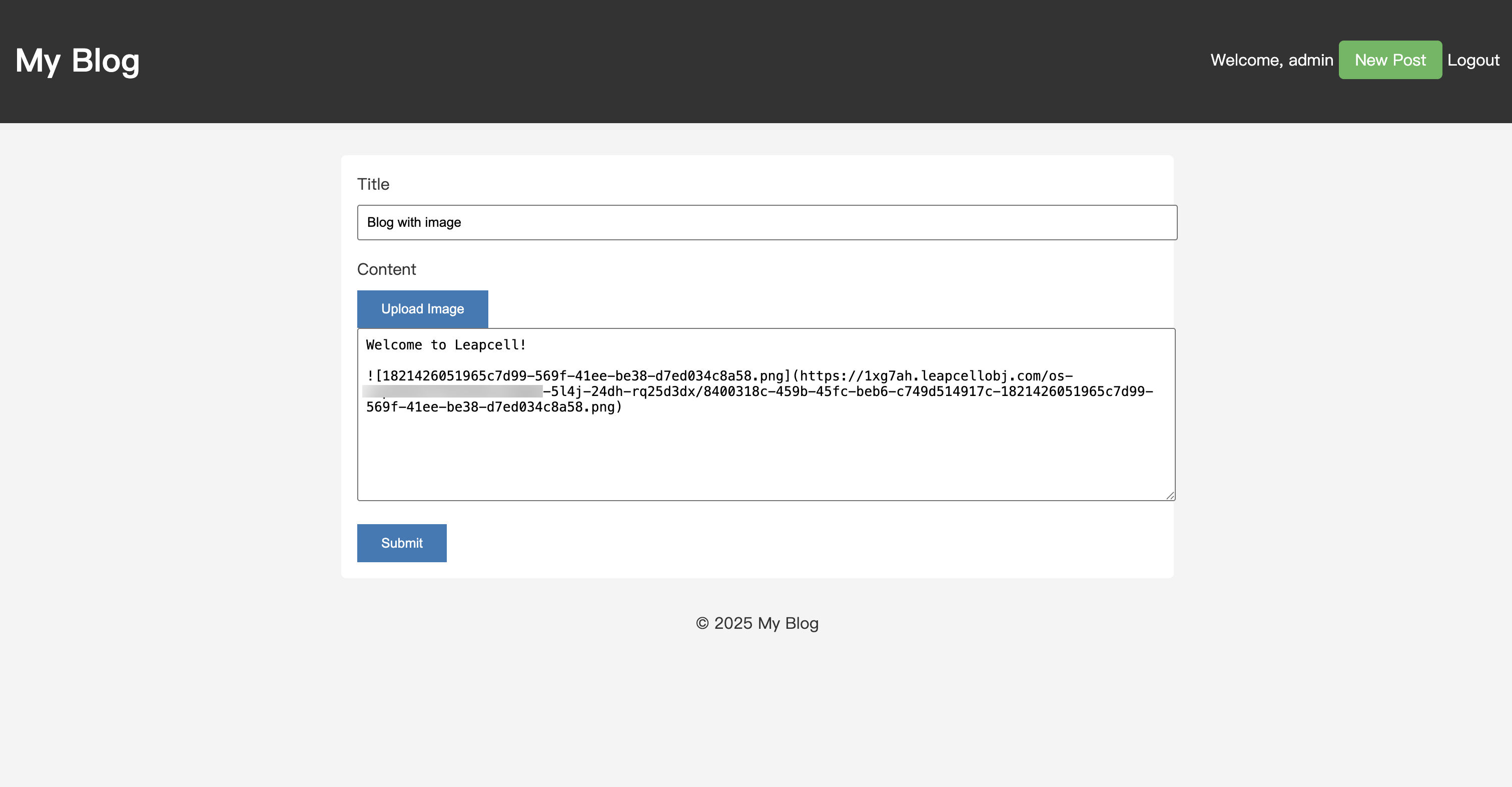
Task: Click the blurred gray portion of the image URL
Action: click(452, 391)
